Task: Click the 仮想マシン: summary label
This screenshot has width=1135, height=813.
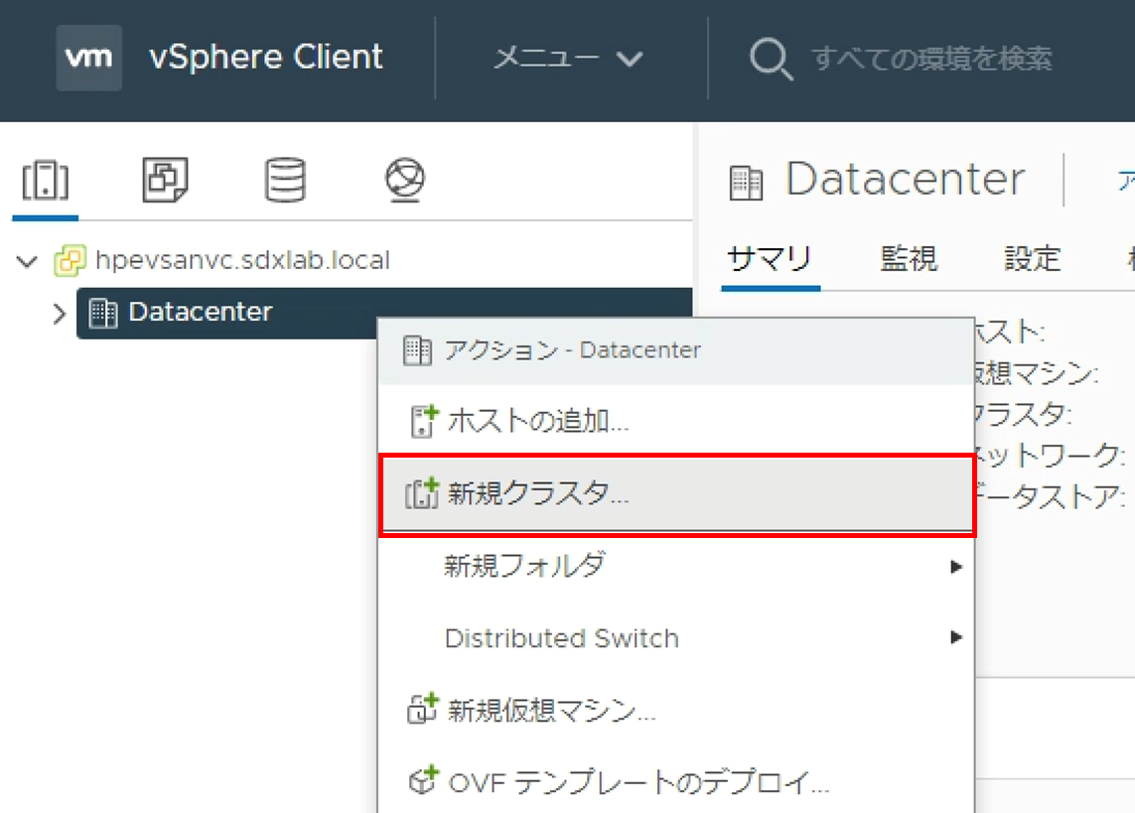Action: [1037, 373]
